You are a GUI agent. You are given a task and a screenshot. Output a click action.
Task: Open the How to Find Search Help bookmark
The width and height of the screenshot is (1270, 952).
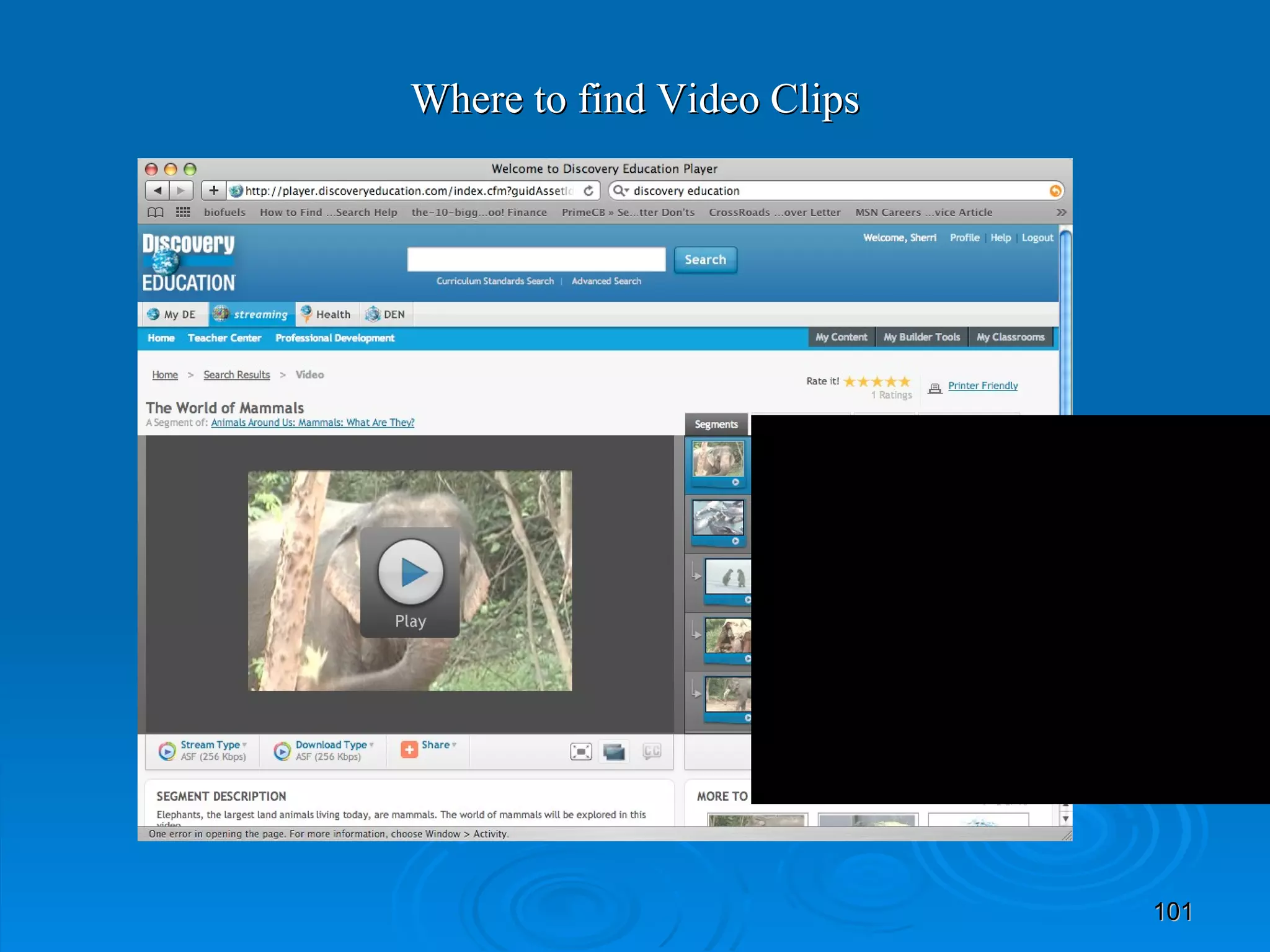click(x=329, y=213)
